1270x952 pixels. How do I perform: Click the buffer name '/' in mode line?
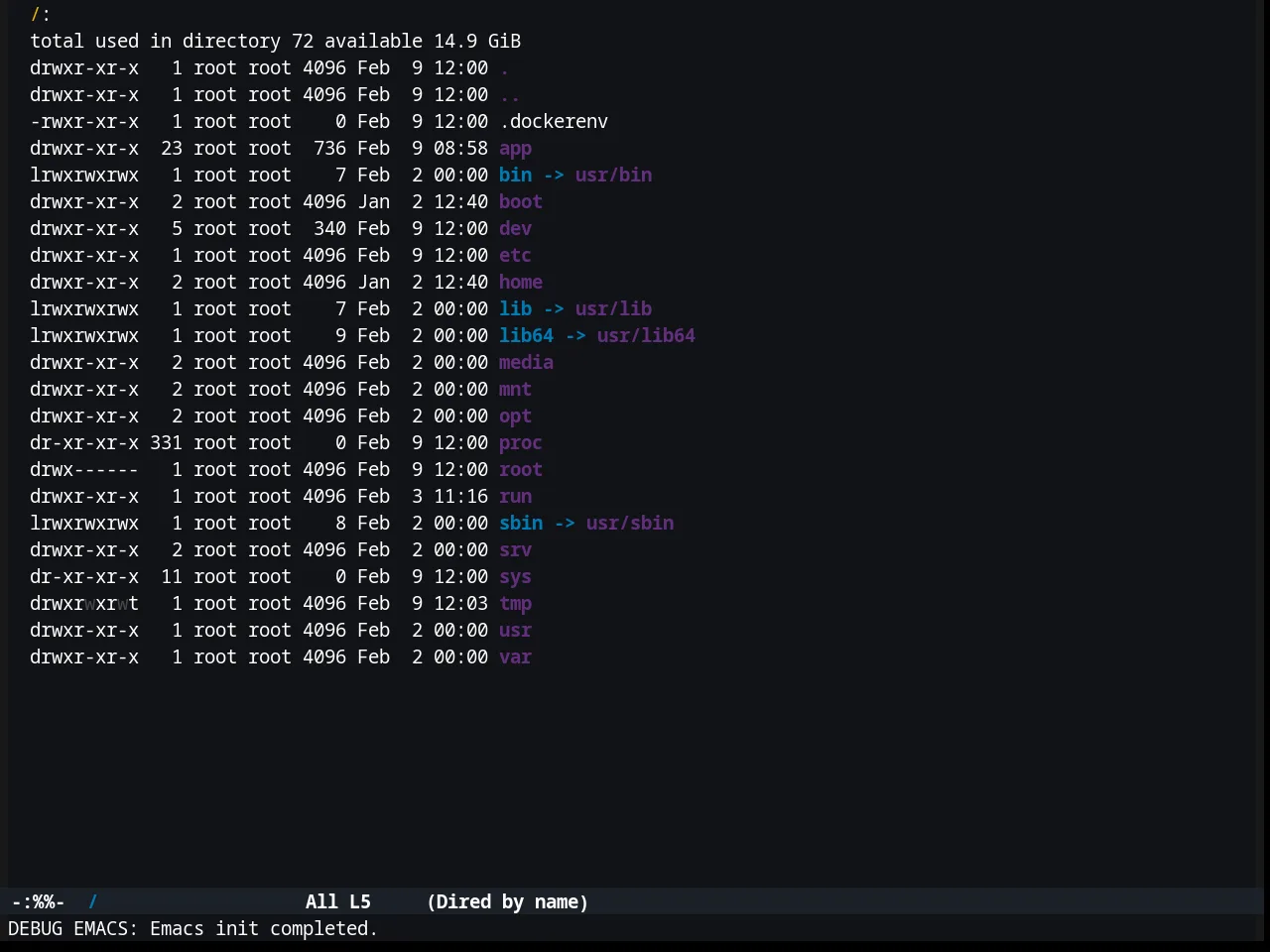click(92, 901)
